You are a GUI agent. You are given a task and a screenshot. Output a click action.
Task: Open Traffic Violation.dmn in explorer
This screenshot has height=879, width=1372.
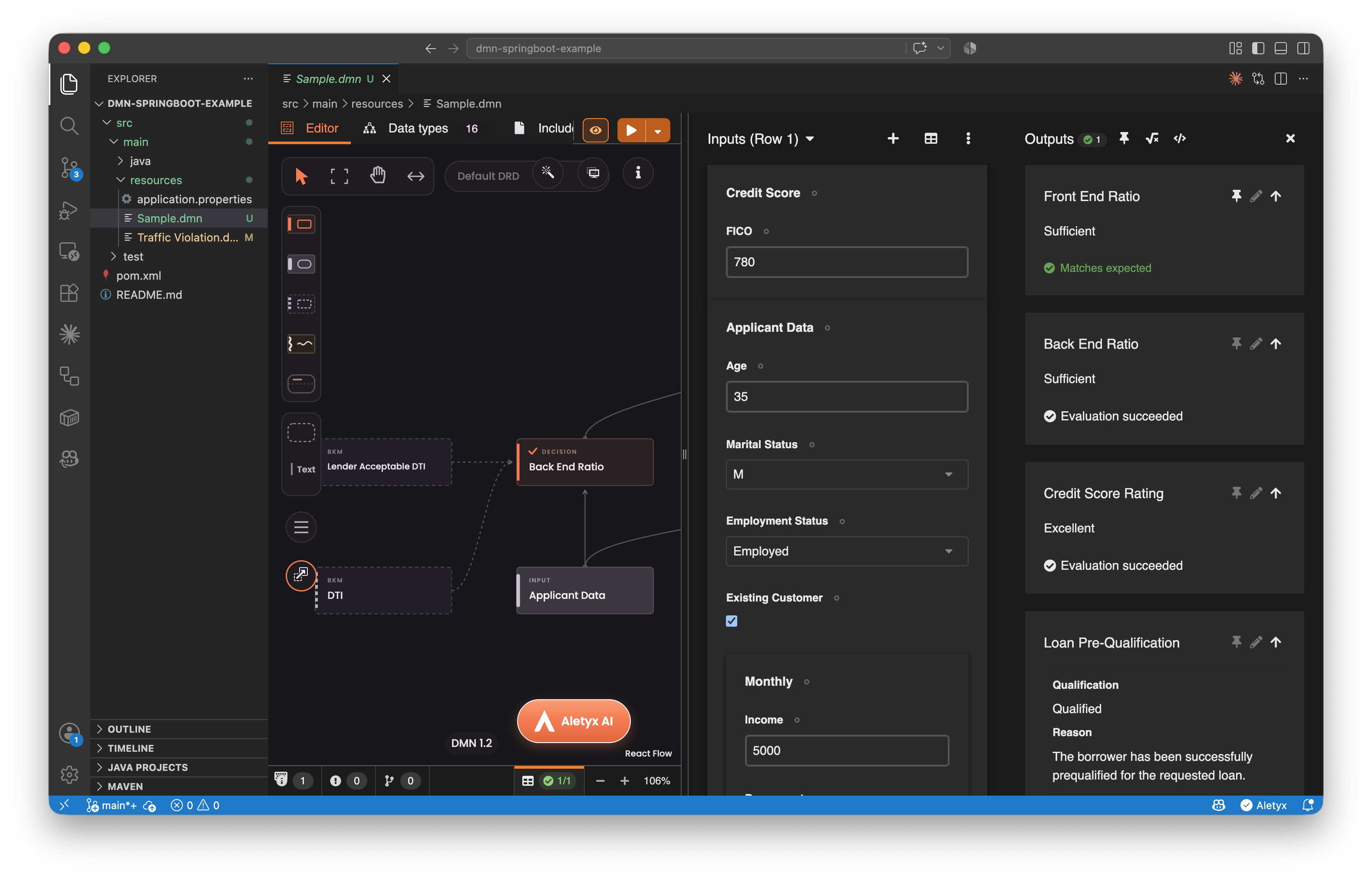tap(178, 237)
